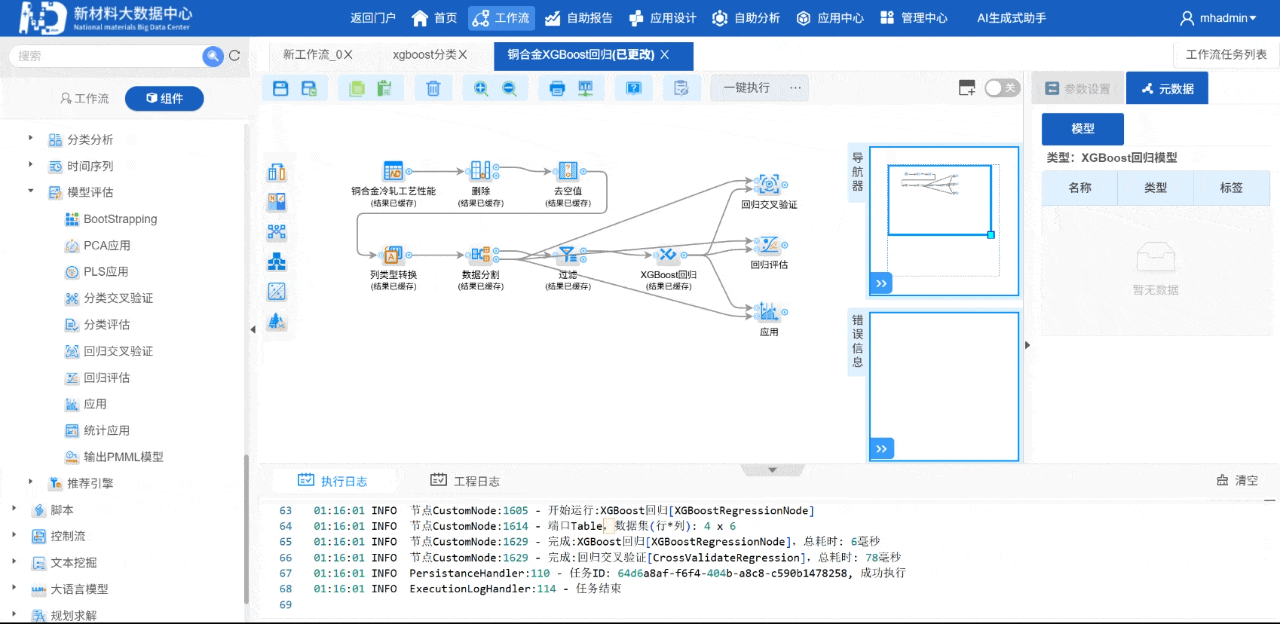
Task: Click the 一键执行 button
Action: click(x=746, y=88)
